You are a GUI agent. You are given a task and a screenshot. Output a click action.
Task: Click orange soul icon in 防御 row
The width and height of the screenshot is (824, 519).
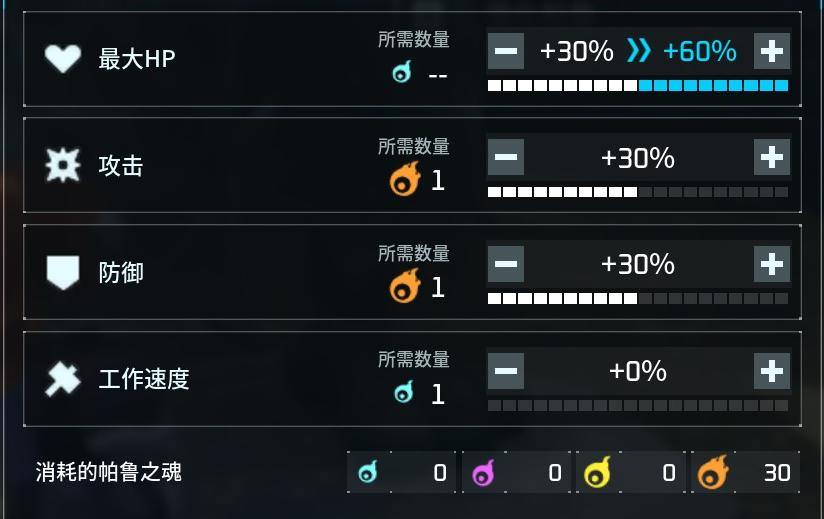[x=404, y=288]
